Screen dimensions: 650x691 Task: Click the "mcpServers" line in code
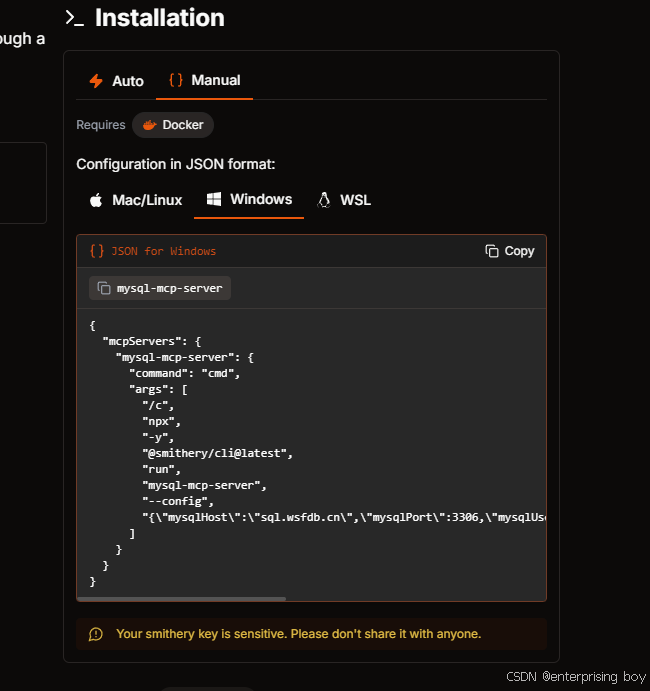[152, 342]
